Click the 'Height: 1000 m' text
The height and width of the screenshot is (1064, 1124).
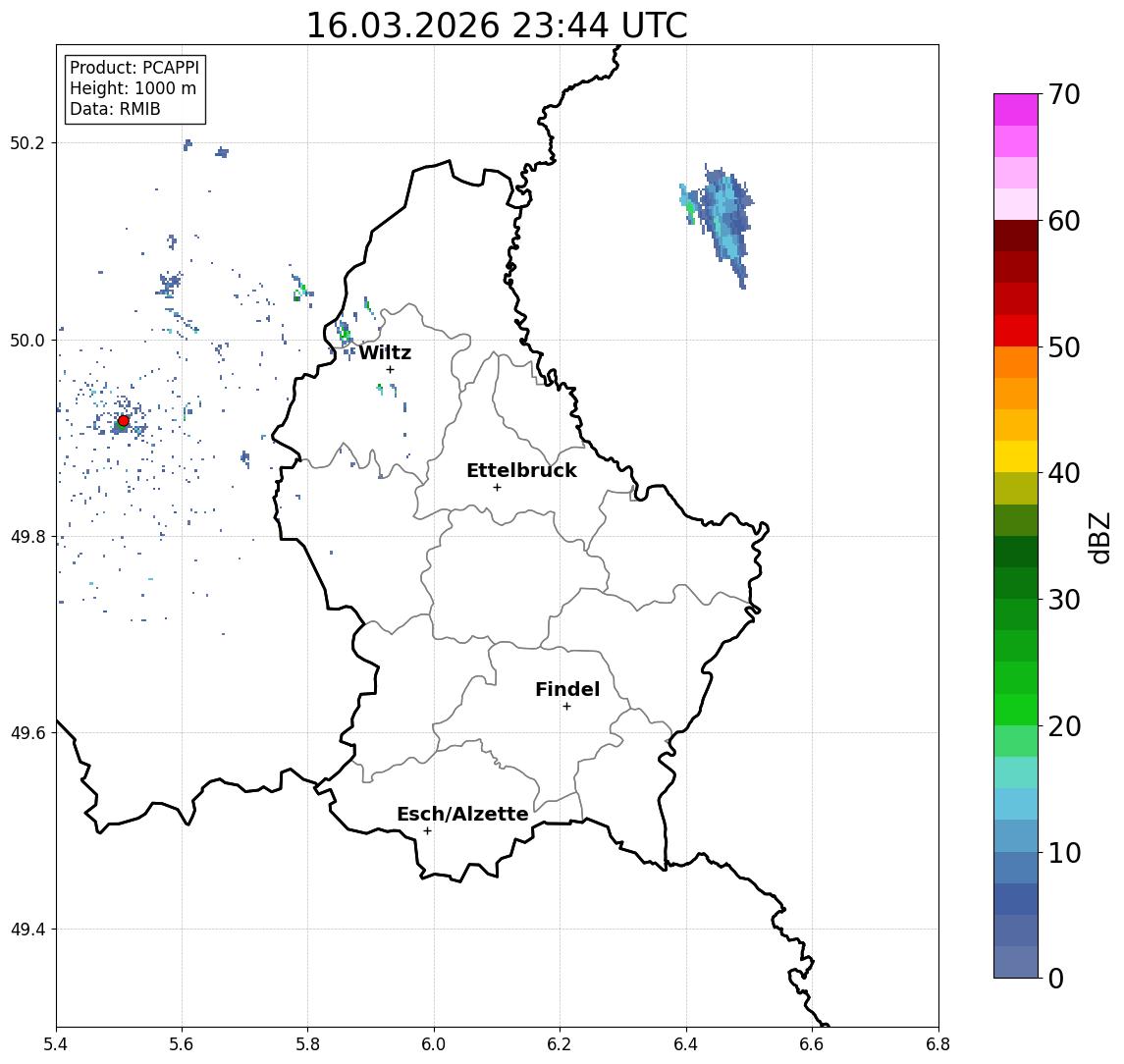[133, 89]
